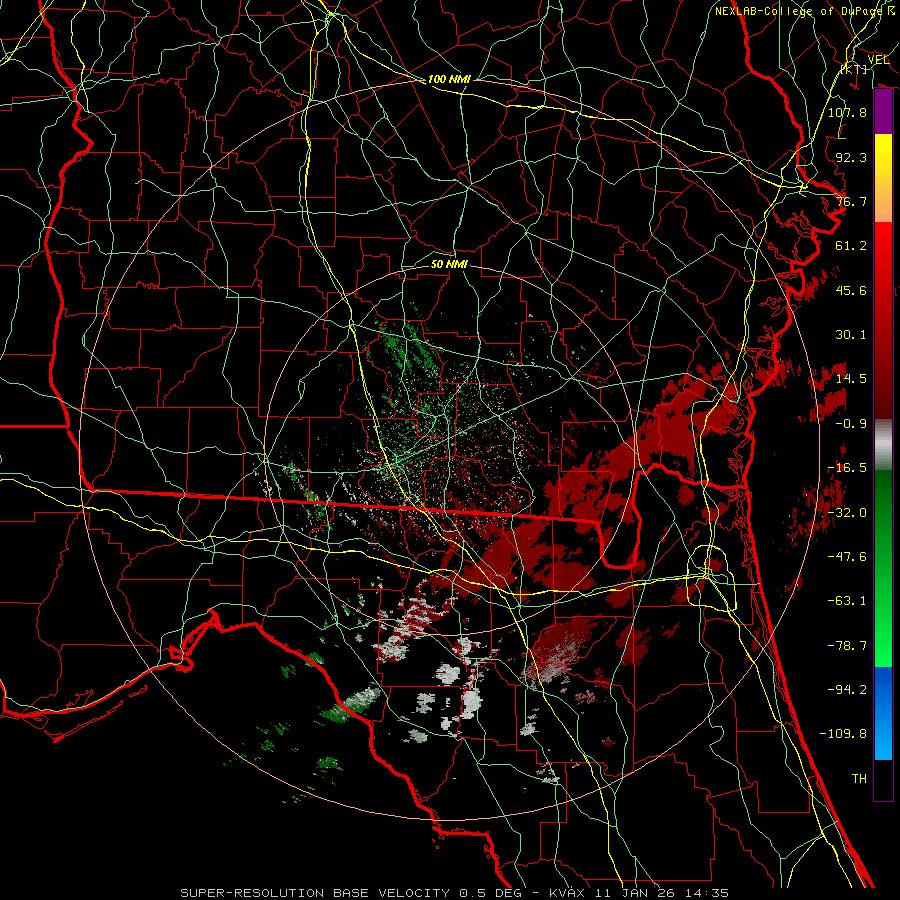Click the -109.8 scale value

(x=843, y=734)
